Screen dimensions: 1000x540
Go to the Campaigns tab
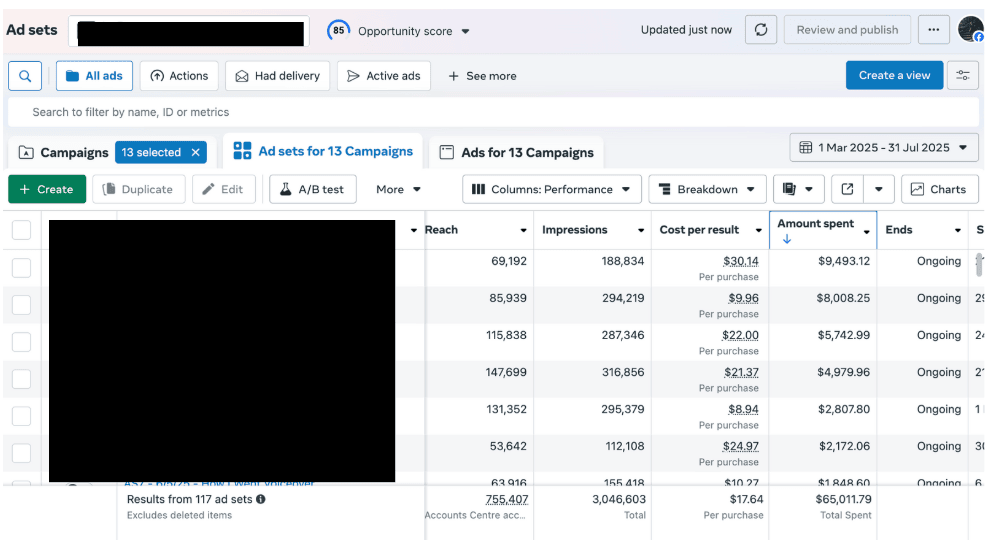pyautogui.click(x=64, y=153)
